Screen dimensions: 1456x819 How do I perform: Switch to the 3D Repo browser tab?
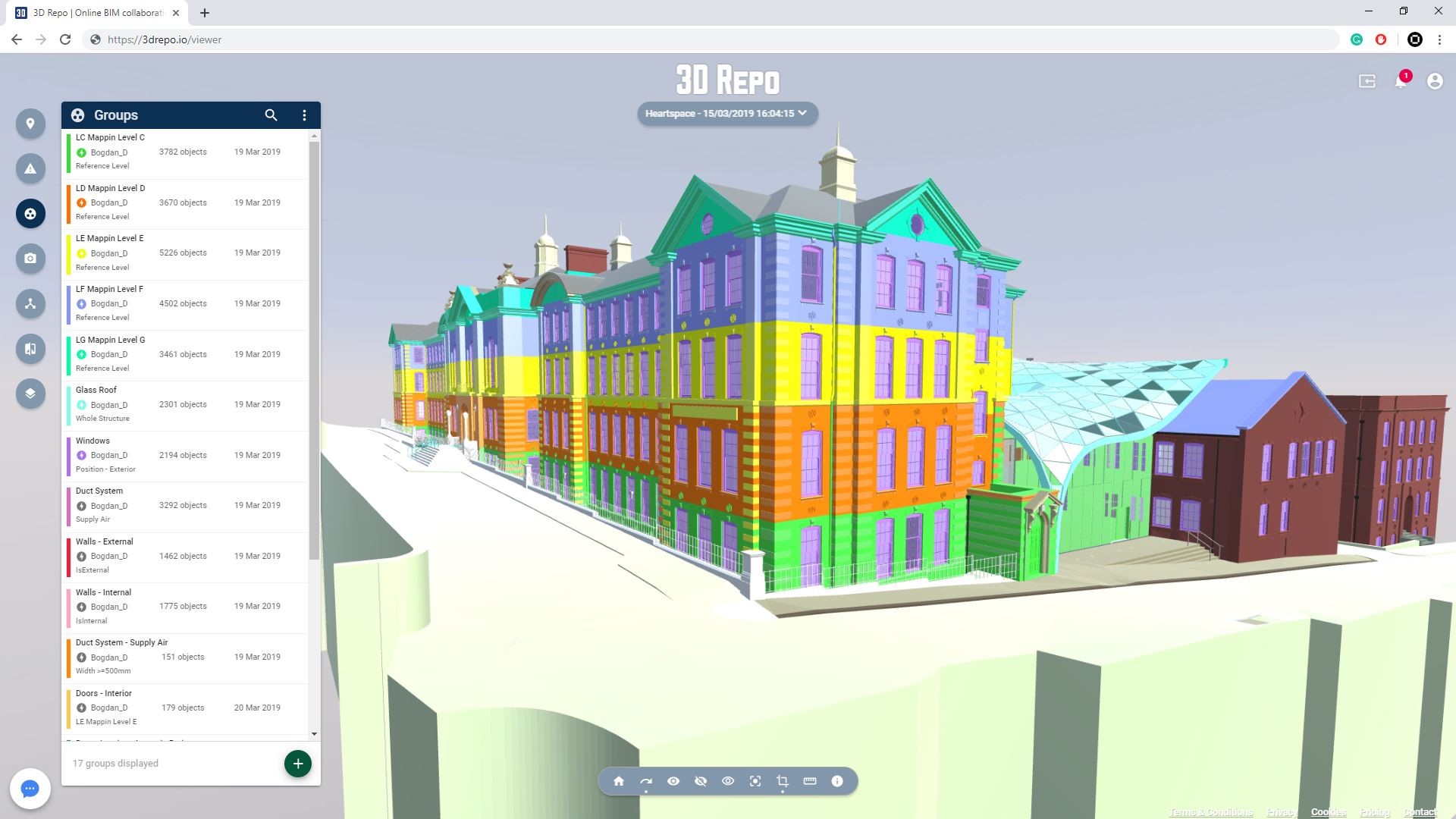pyautogui.click(x=91, y=12)
